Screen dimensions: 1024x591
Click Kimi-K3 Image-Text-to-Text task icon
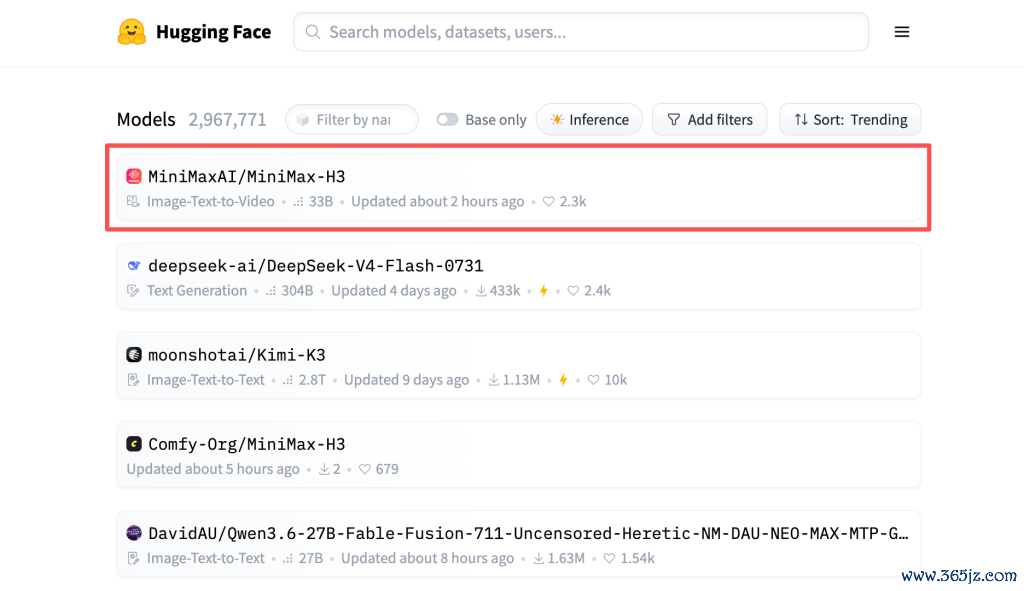click(133, 380)
